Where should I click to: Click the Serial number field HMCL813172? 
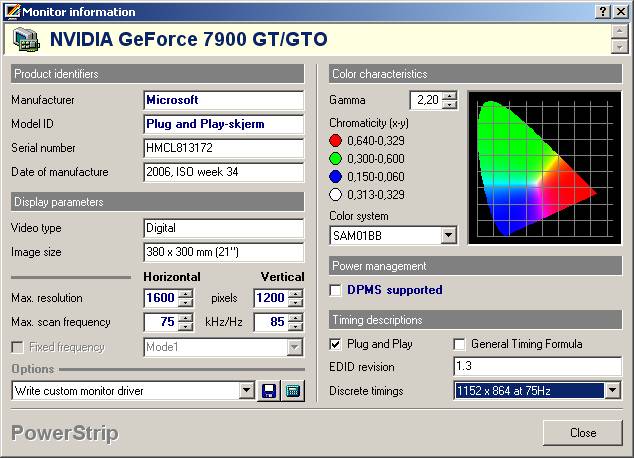pyautogui.click(x=223, y=148)
